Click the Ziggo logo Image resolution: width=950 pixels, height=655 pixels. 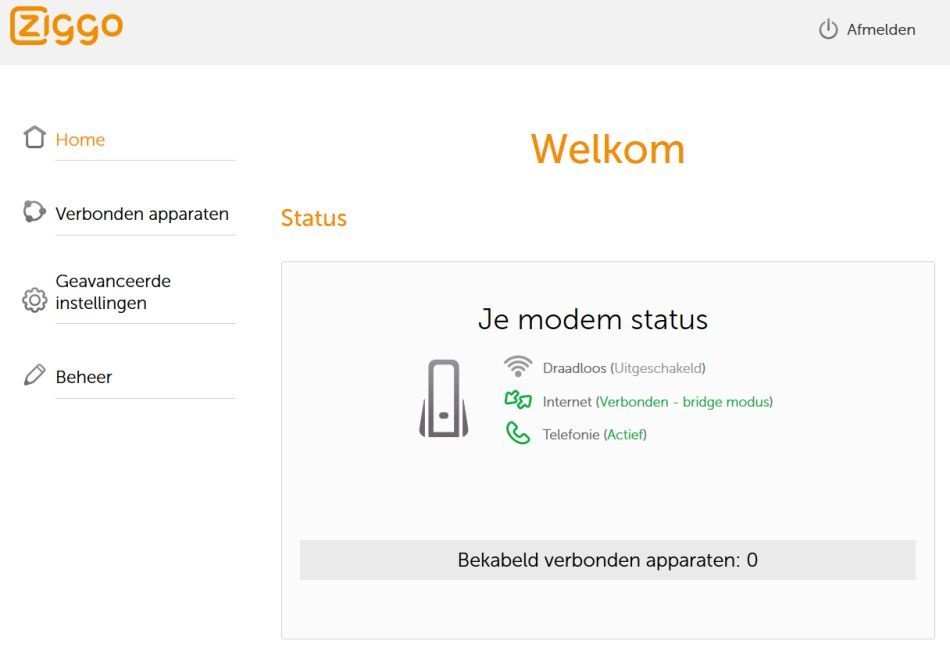(x=67, y=27)
